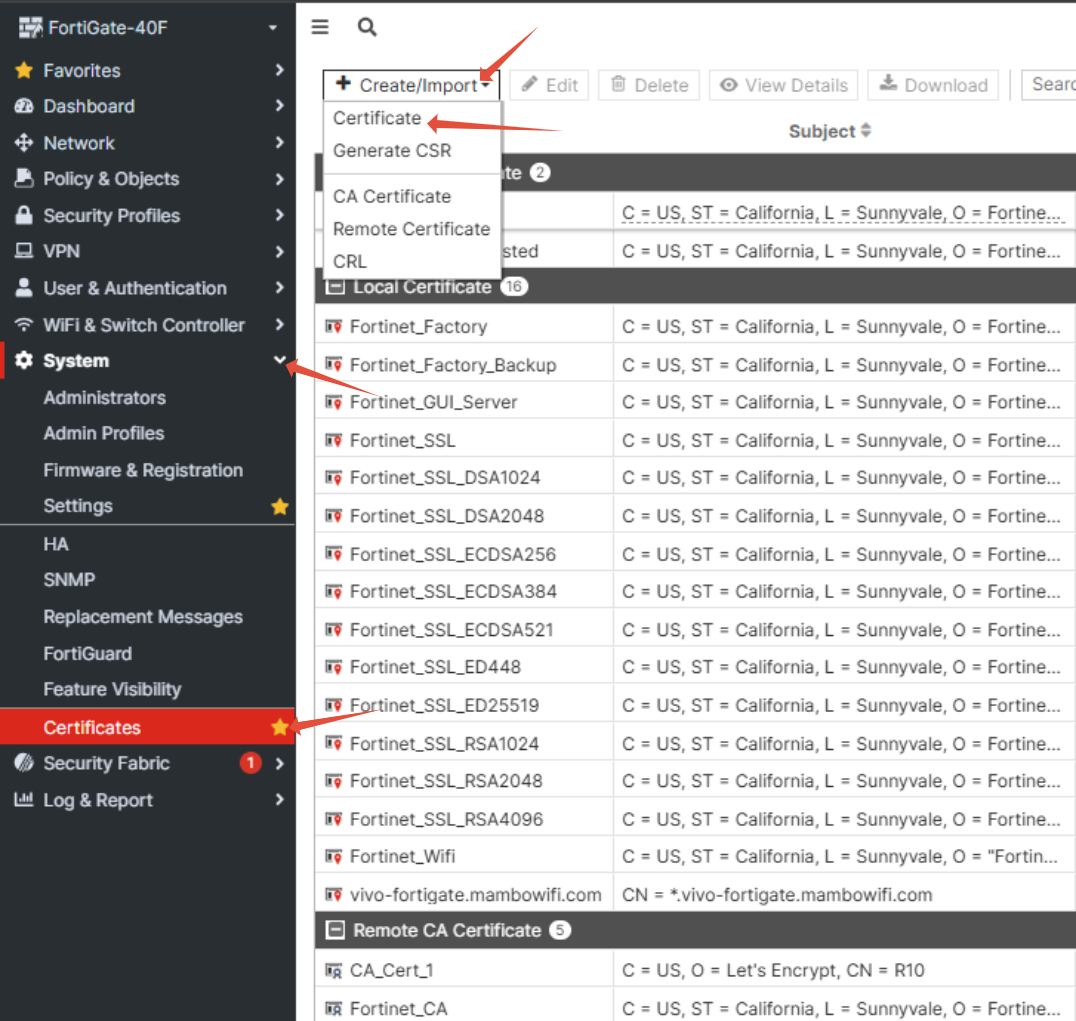Image resolution: width=1076 pixels, height=1021 pixels.
Task: Click the hamburger menu icon
Action: [320, 27]
